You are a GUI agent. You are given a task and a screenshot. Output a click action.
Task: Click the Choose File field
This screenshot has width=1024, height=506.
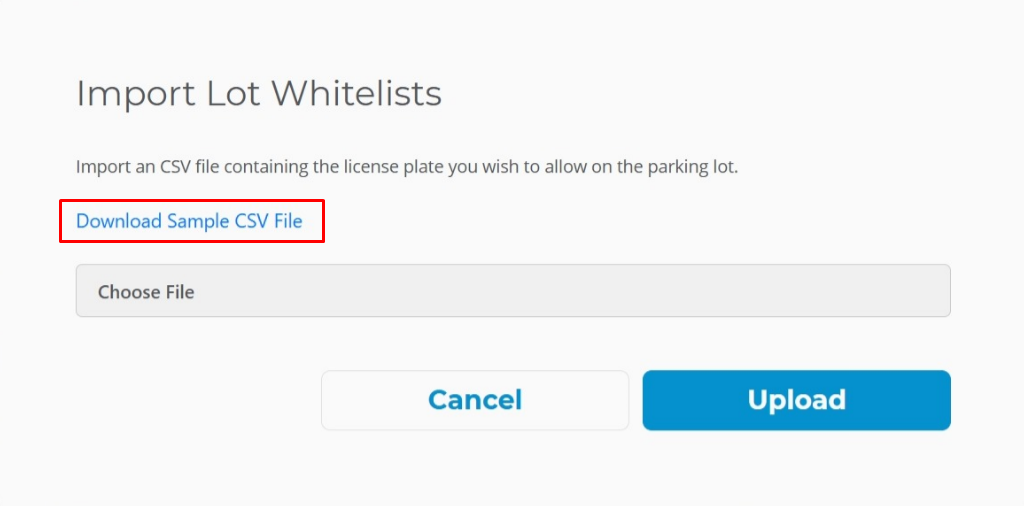click(x=512, y=291)
